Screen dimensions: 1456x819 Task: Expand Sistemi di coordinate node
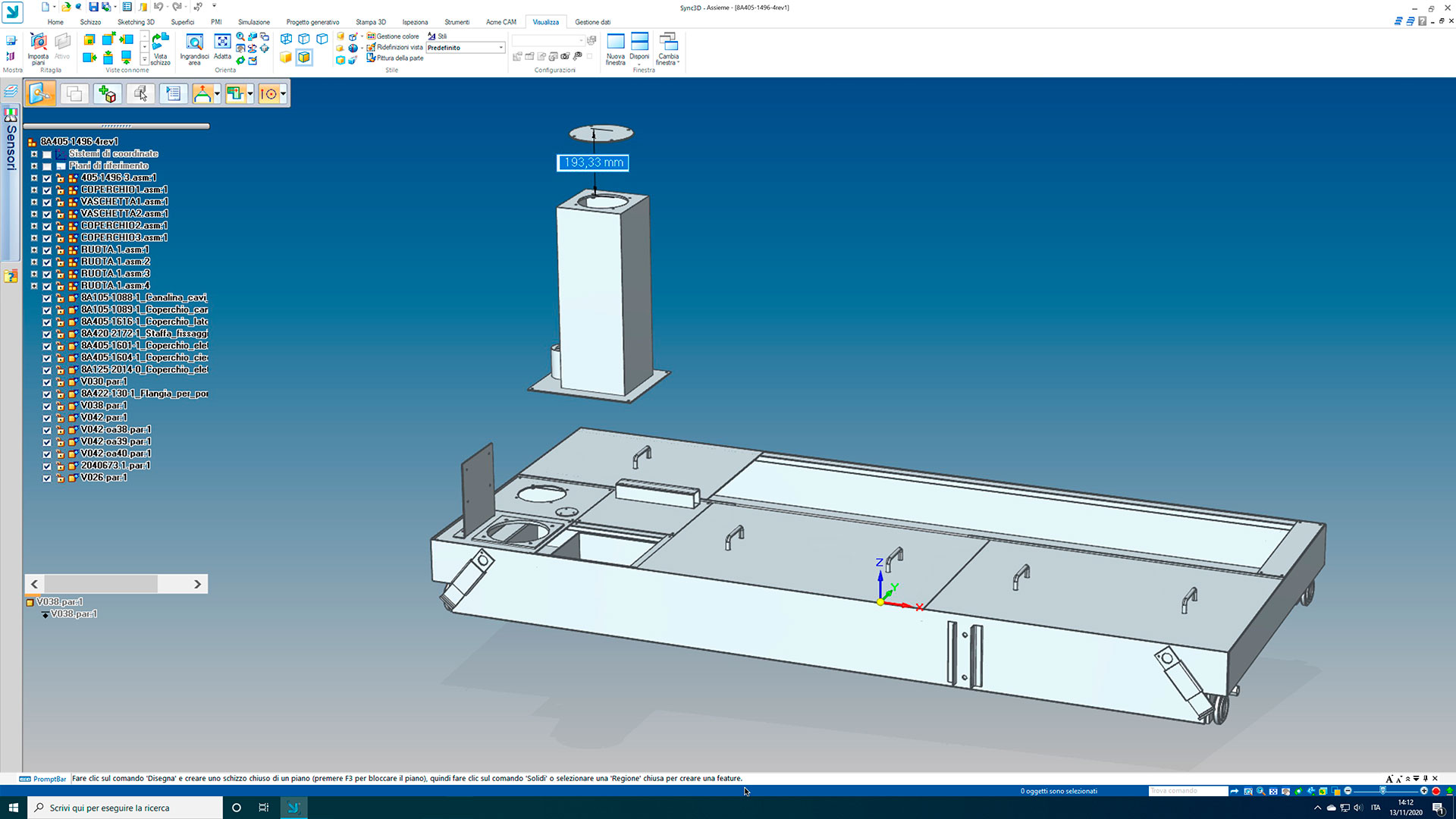click(34, 154)
